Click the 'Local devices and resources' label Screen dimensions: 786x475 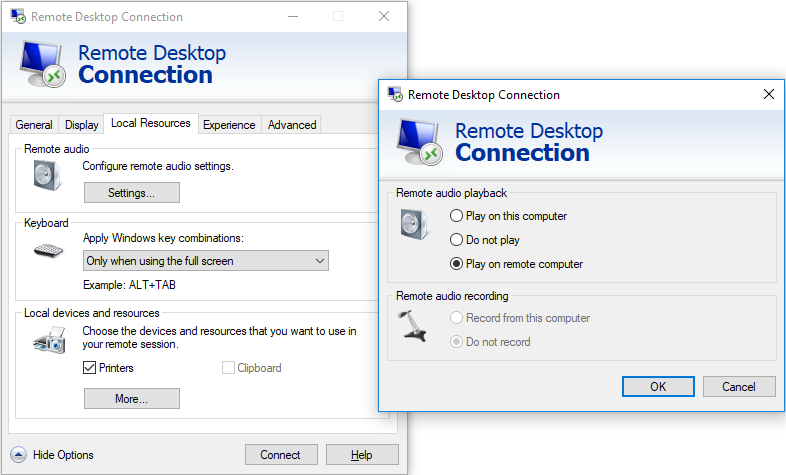(92, 313)
